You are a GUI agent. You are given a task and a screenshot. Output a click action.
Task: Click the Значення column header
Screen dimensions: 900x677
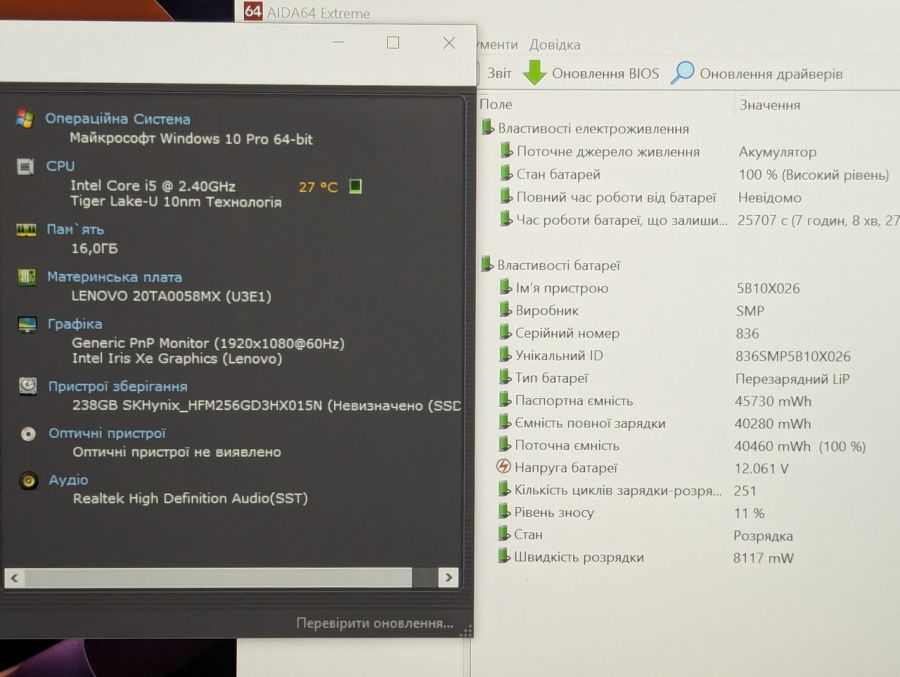click(769, 105)
